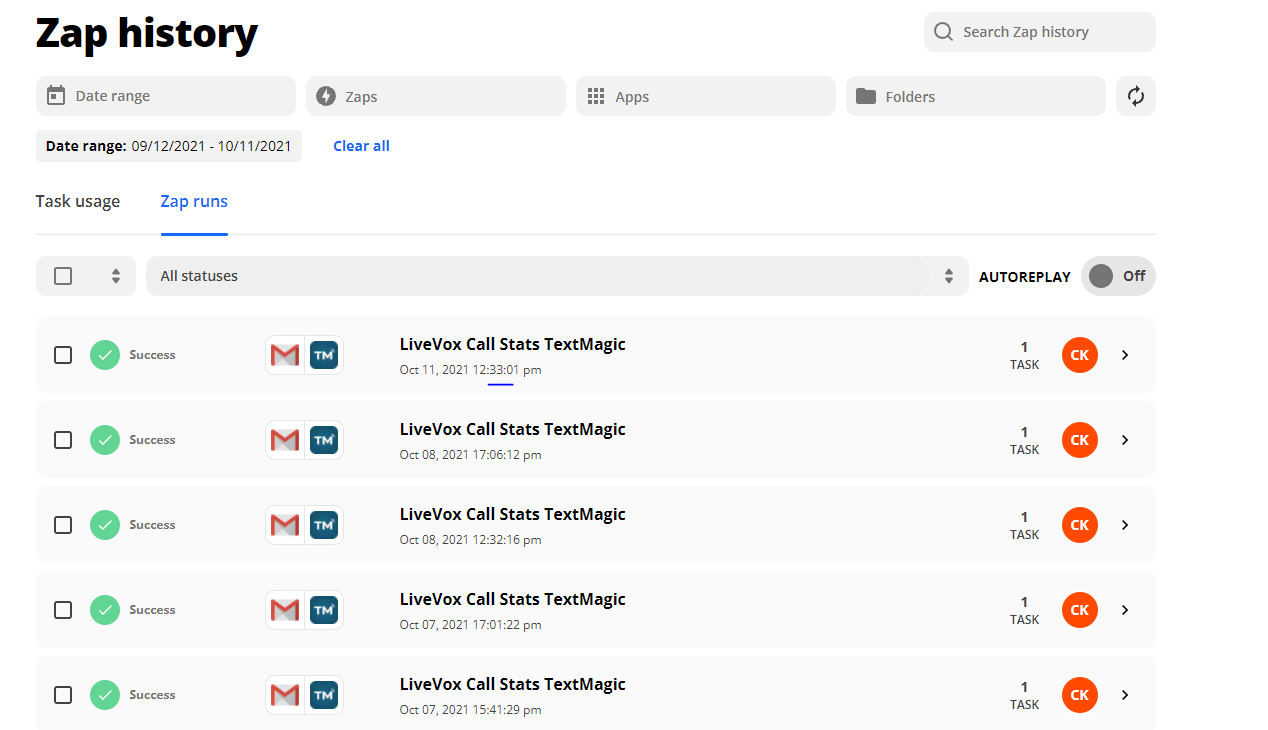Click TextMagic icon in 12:32:16 pm run
The image size is (1268, 730).
pos(324,525)
